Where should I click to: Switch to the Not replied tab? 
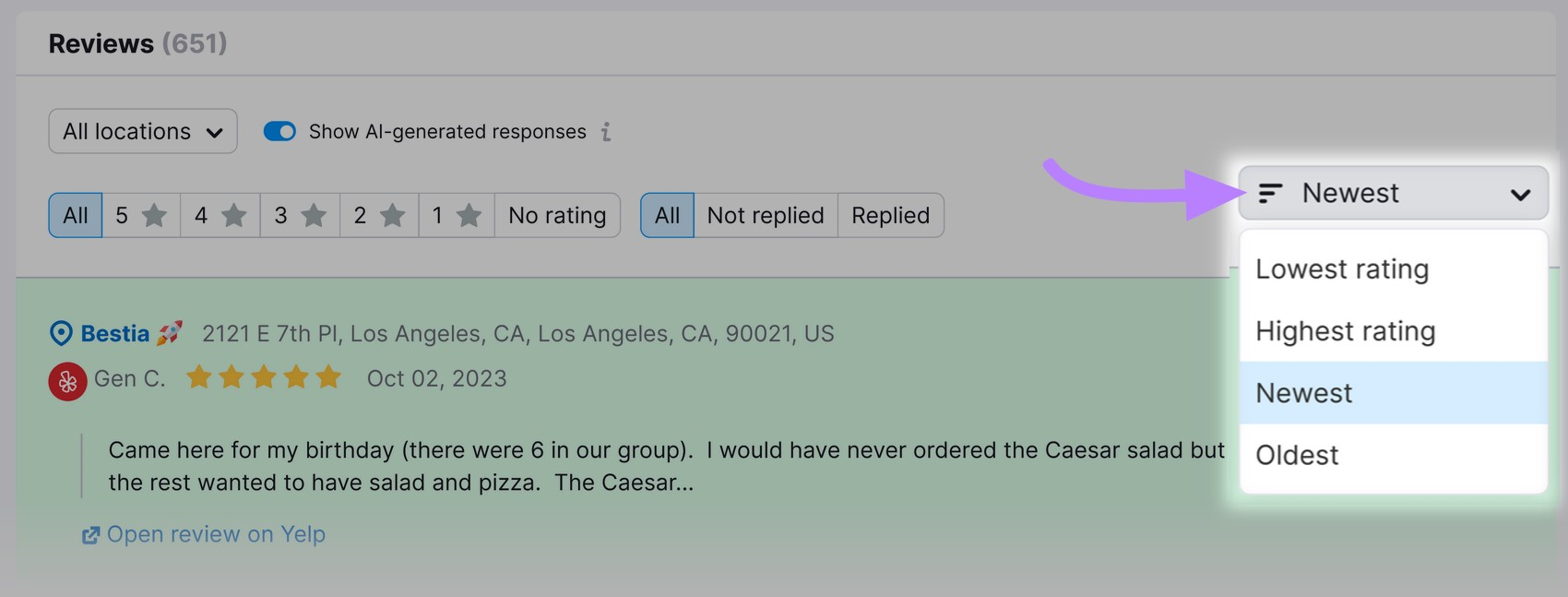(x=766, y=215)
